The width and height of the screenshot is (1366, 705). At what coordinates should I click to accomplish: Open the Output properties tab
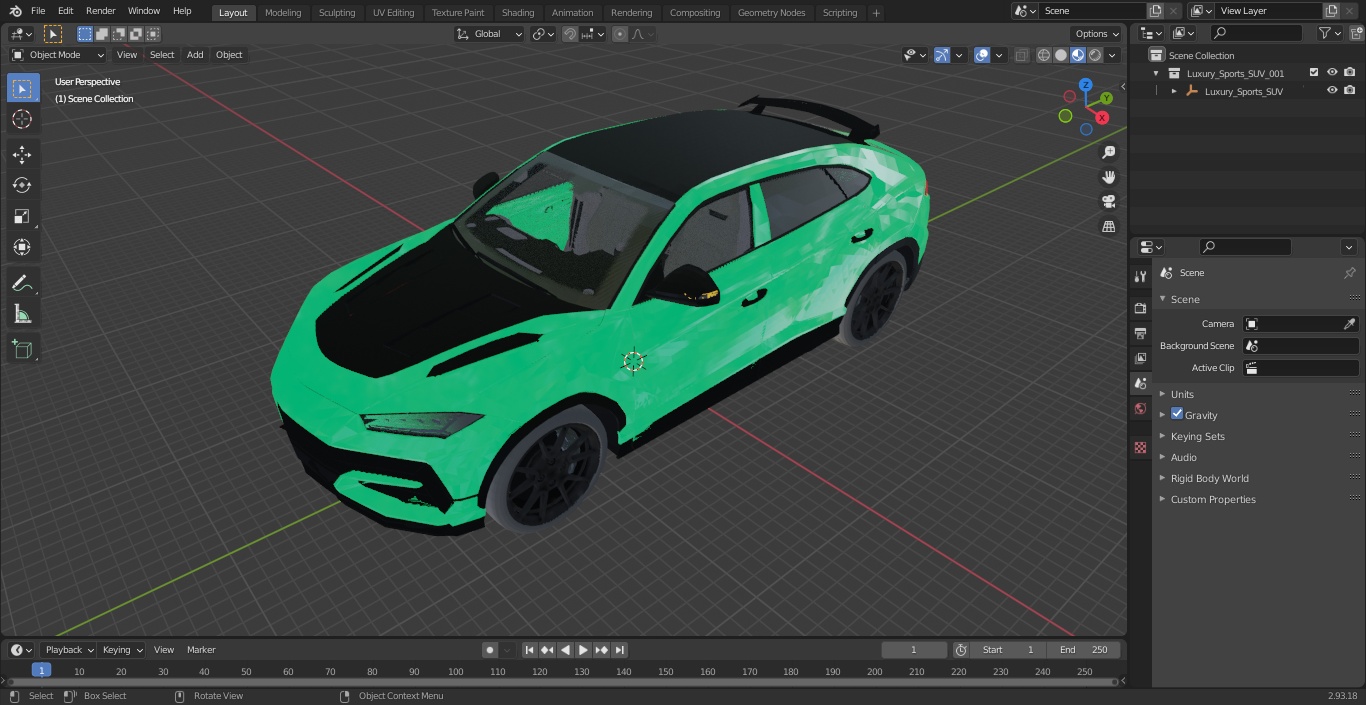click(x=1140, y=333)
